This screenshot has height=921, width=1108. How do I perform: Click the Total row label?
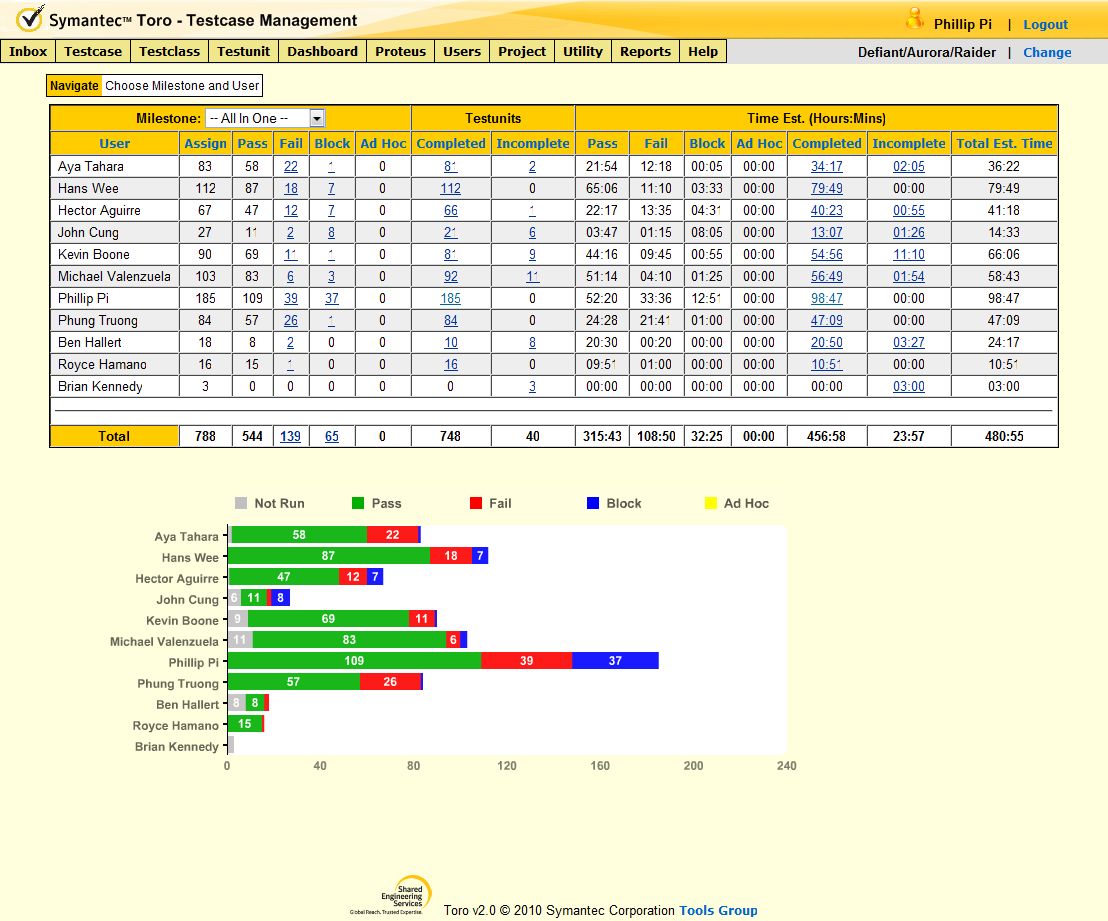(114, 436)
